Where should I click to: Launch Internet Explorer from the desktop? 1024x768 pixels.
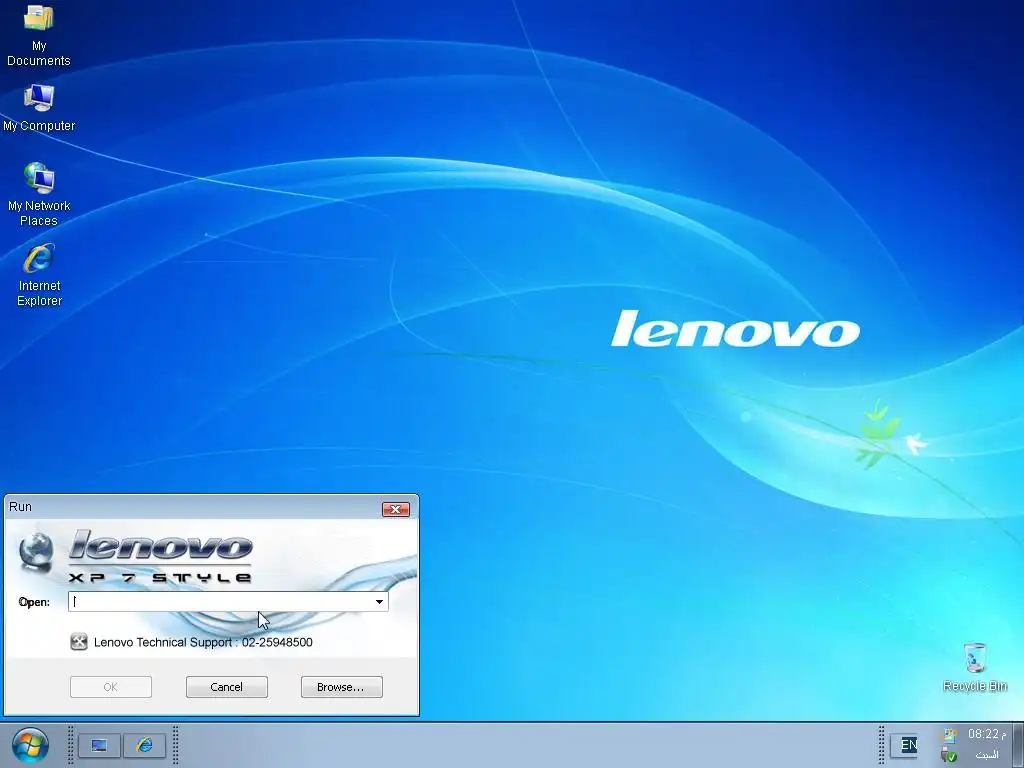tap(39, 275)
